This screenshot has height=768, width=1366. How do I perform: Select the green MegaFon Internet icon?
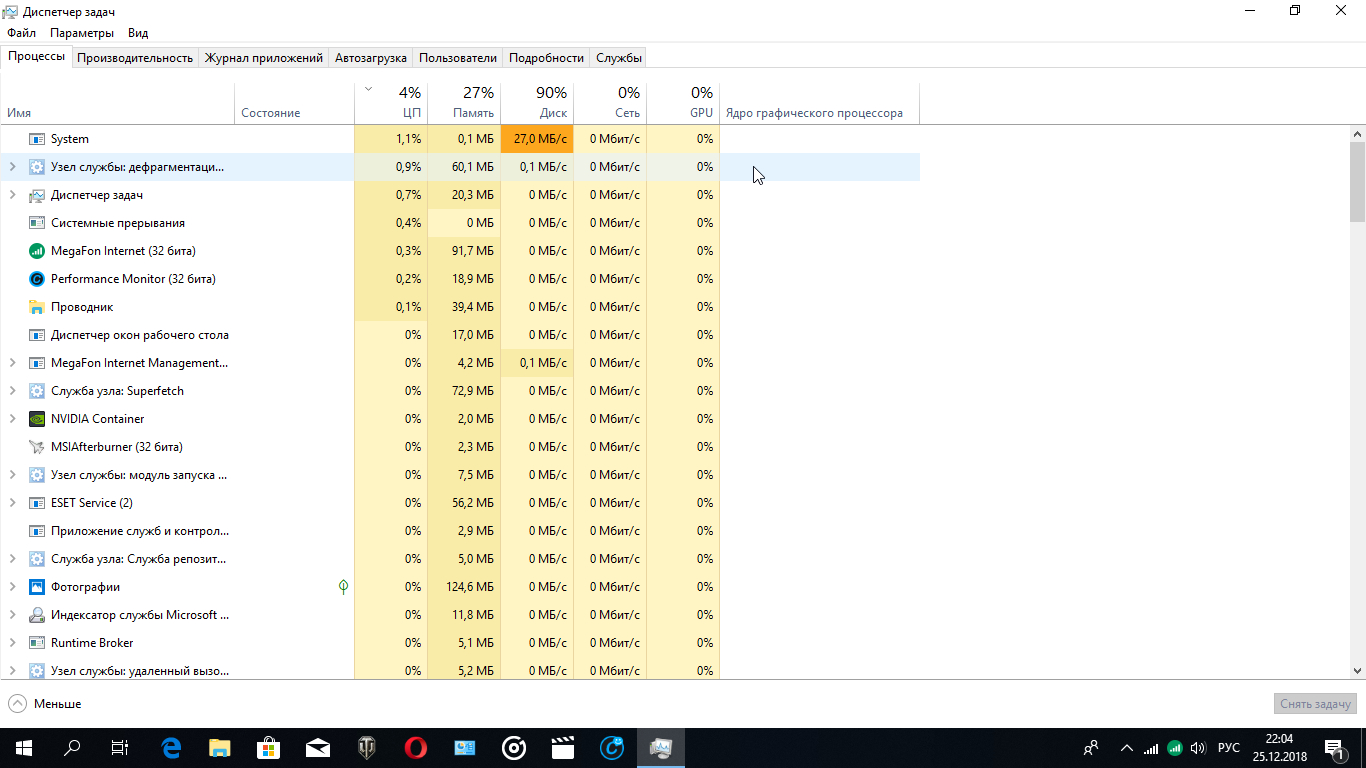[37, 251]
